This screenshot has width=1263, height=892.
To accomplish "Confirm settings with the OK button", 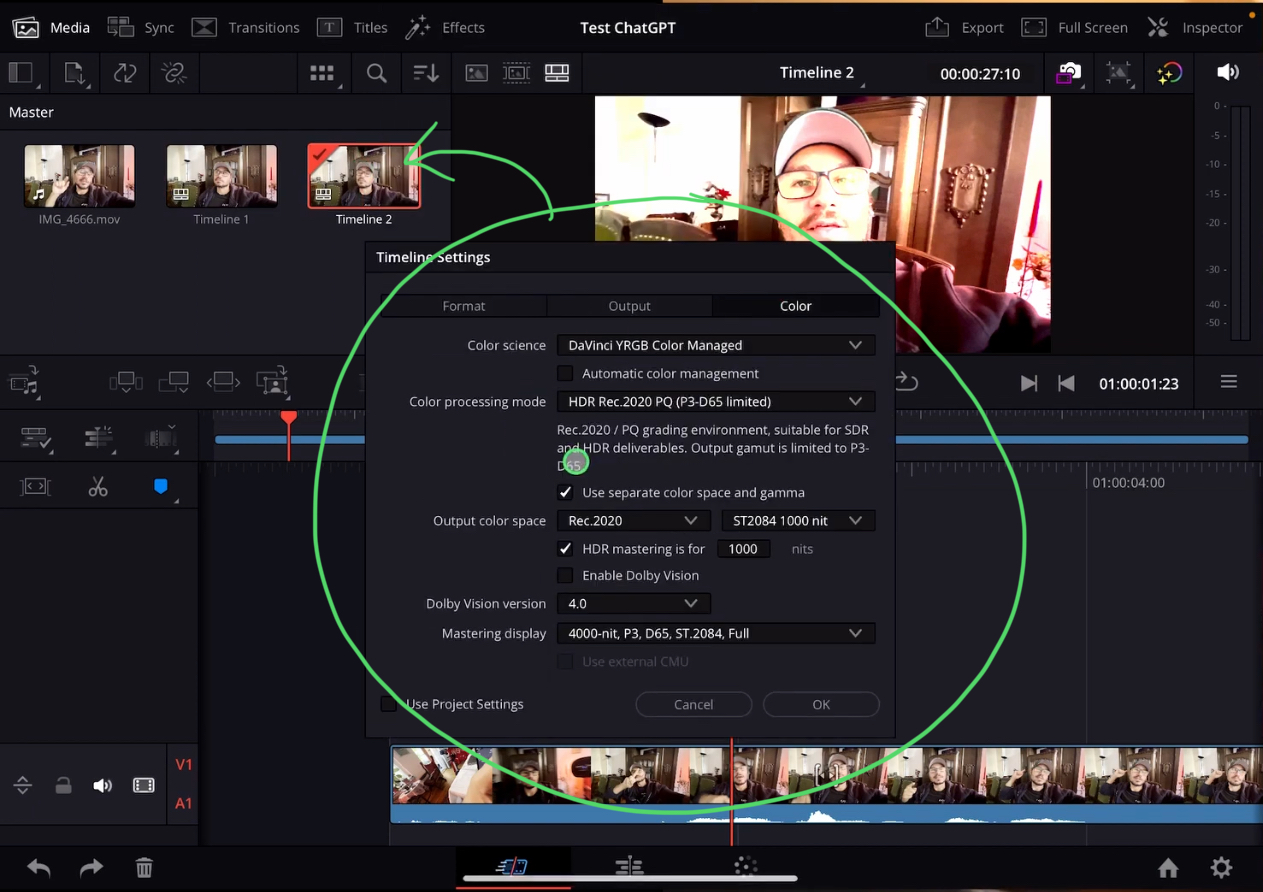I will [x=820, y=704].
